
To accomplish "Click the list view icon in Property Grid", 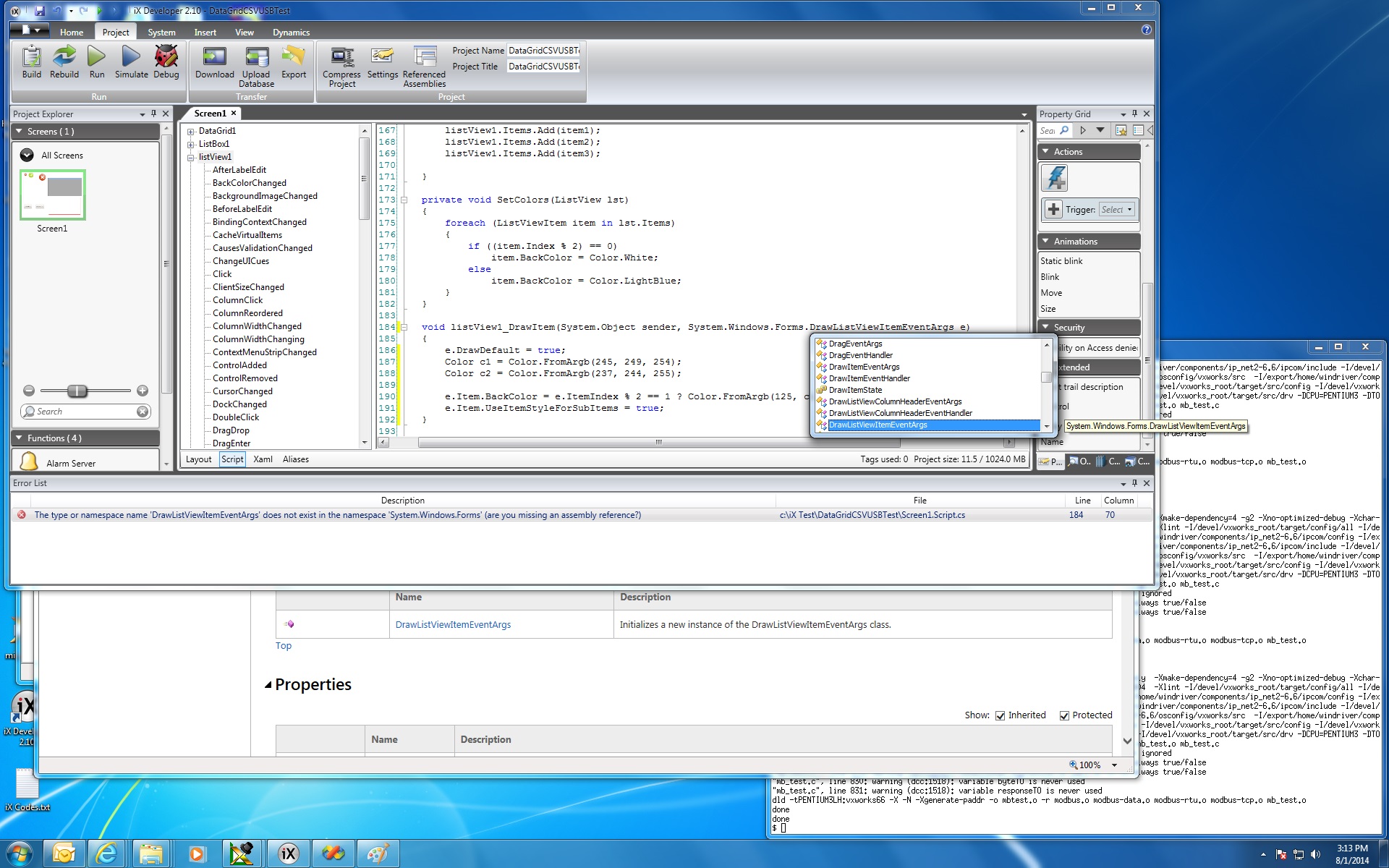I will coord(1138,130).
